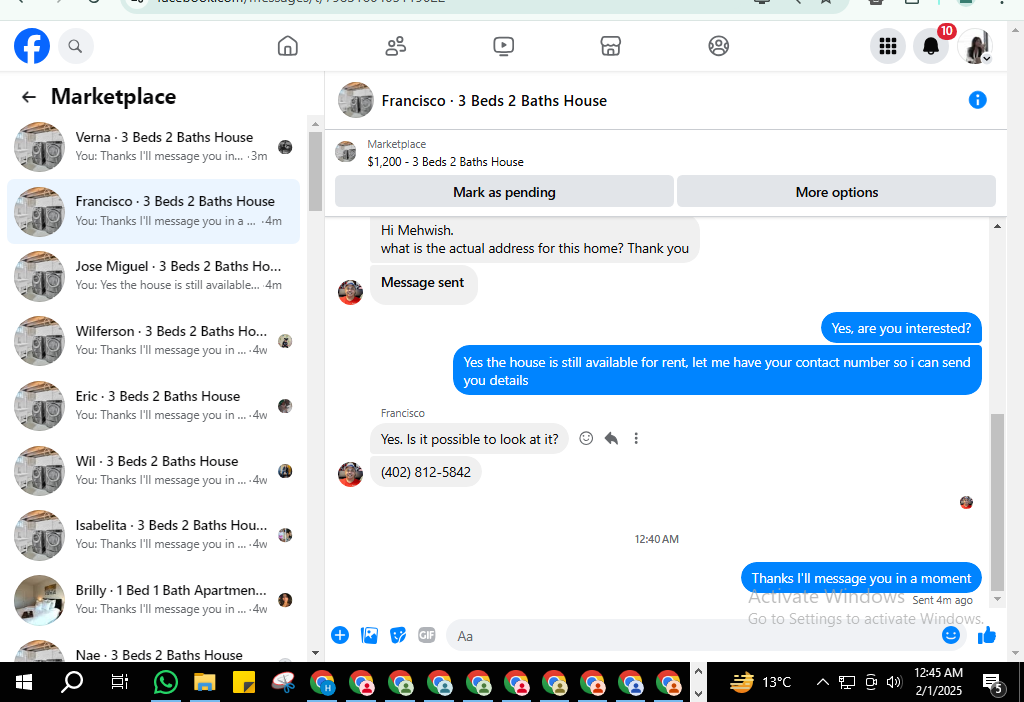Open Nae's 3 Beds 2 Baths House conversation
The image size is (1024, 702).
pyautogui.click(x=153, y=650)
